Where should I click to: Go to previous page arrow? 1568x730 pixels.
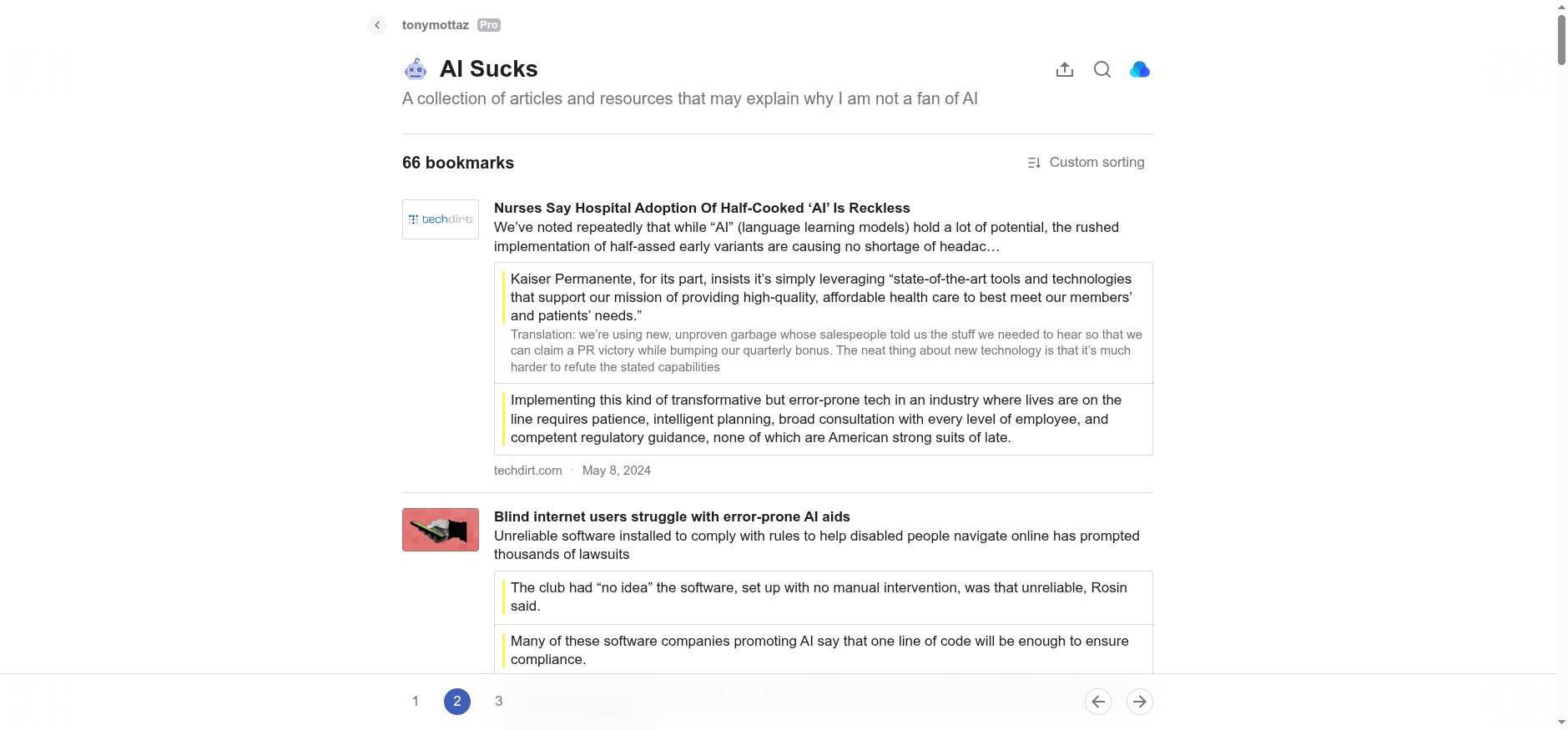[x=1098, y=702]
